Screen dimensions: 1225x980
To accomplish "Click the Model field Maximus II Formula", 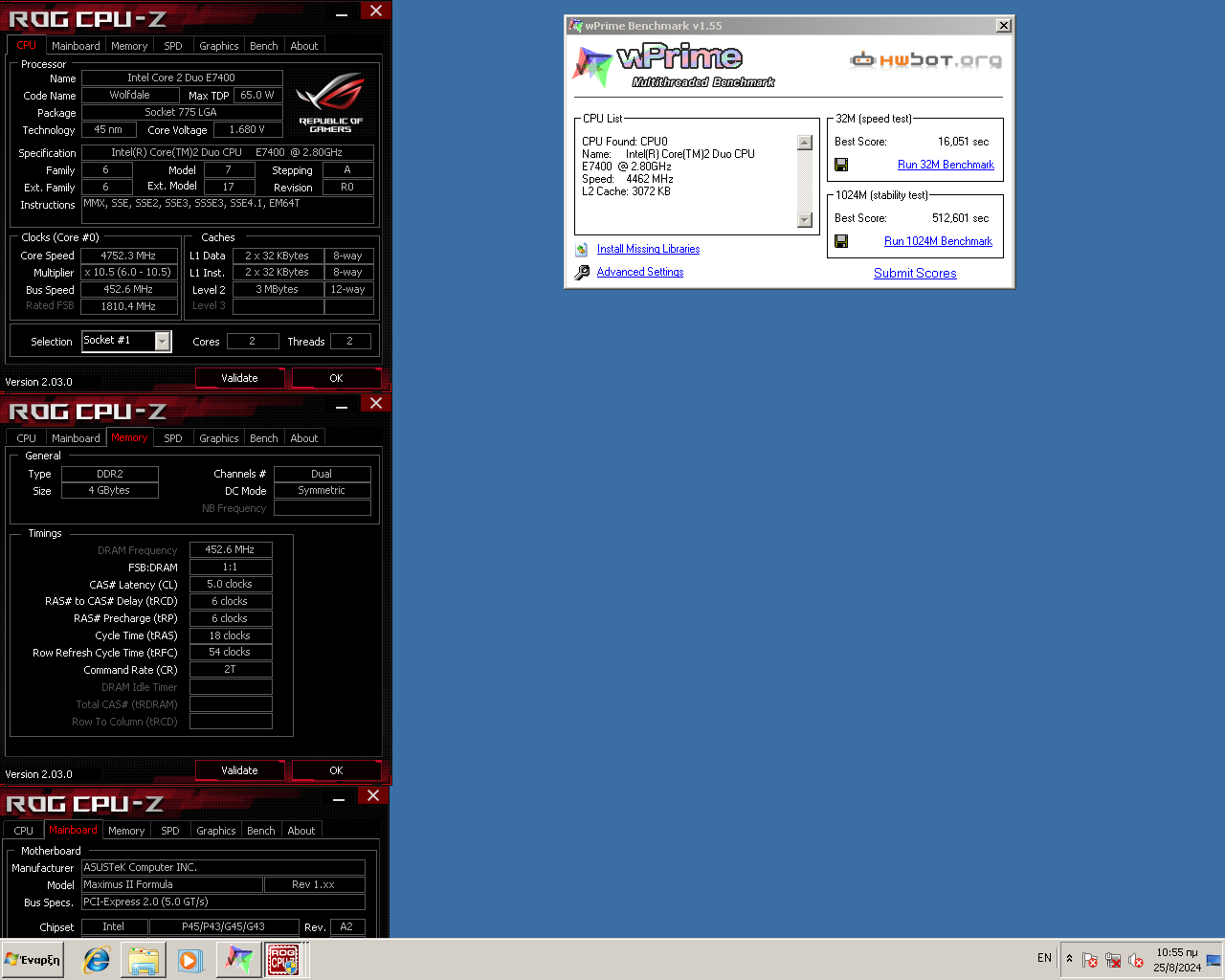I will [x=171, y=884].
